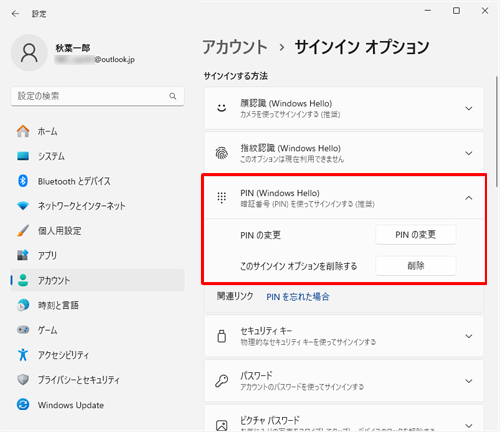The image size is (500, 432).
Task: Click the @outlook.jp account email
Action: point(95,60)
